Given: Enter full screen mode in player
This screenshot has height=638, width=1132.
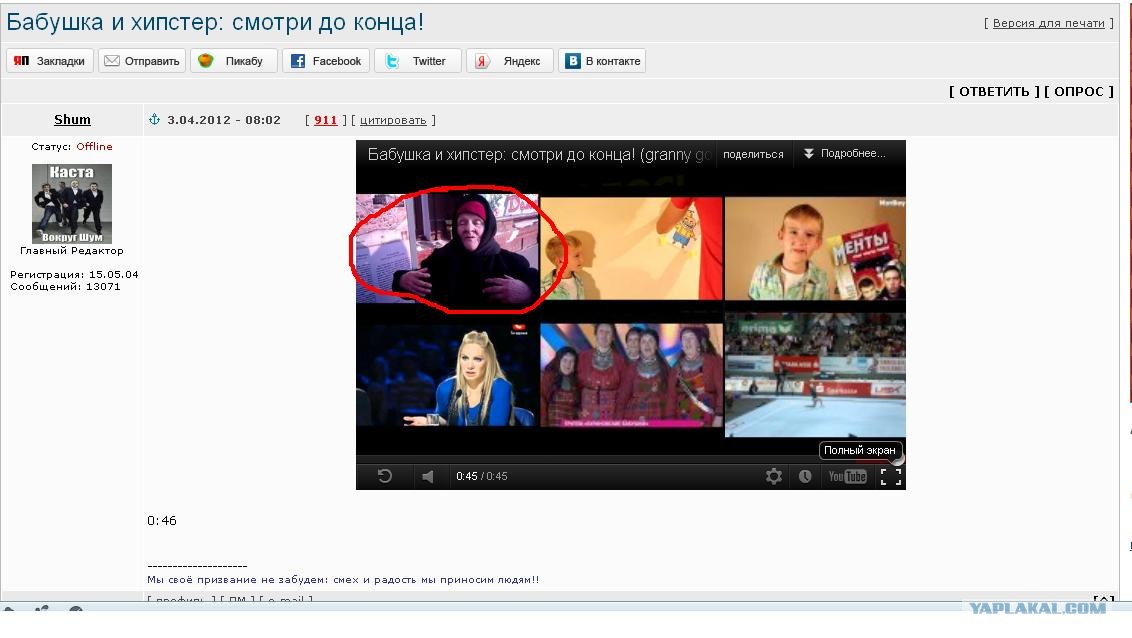Looking at the screenshot, I should click(x=890, y=477).
